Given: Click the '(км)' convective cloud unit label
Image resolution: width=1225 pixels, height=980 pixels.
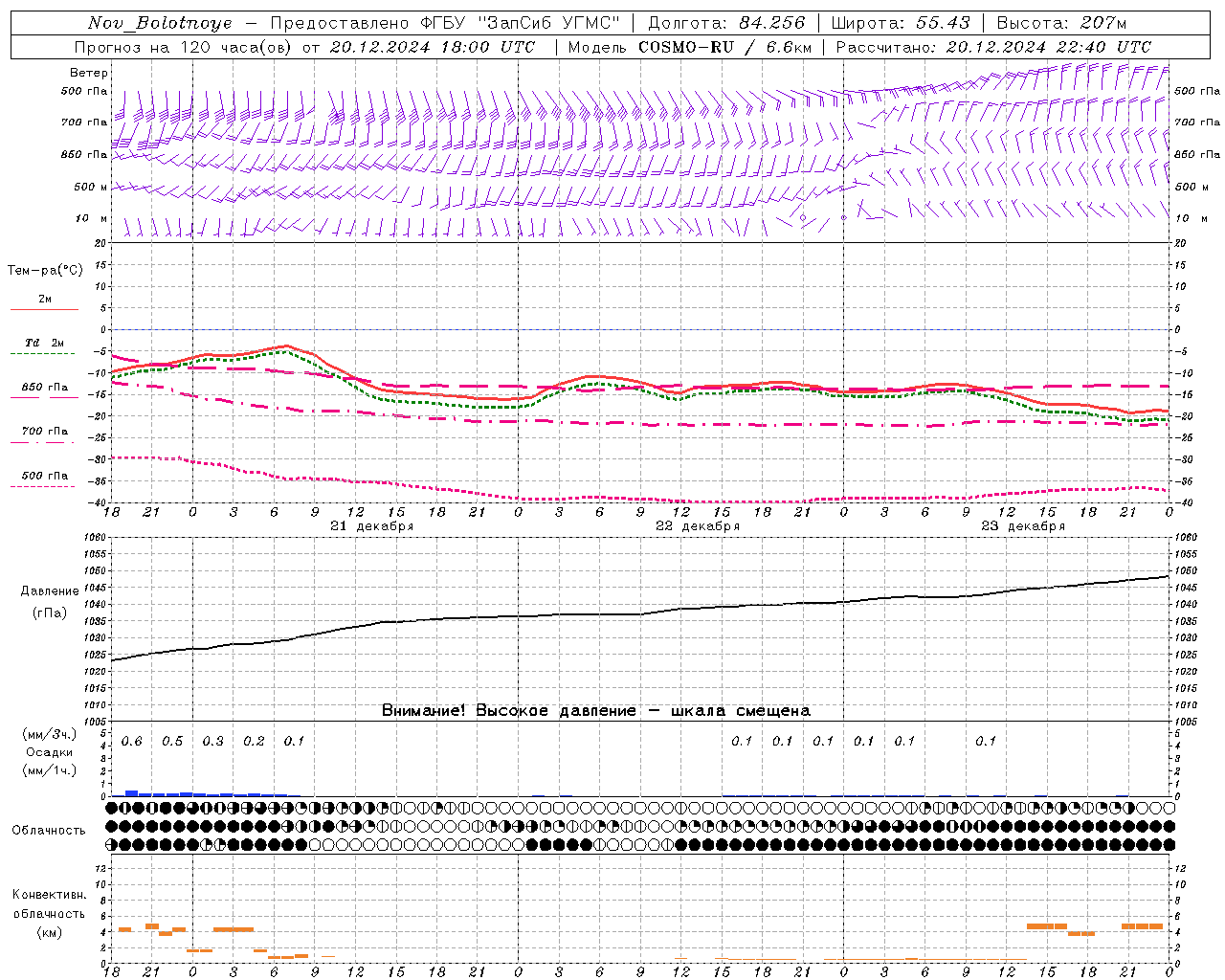Looking at the screenshot, I should point(49,932).
